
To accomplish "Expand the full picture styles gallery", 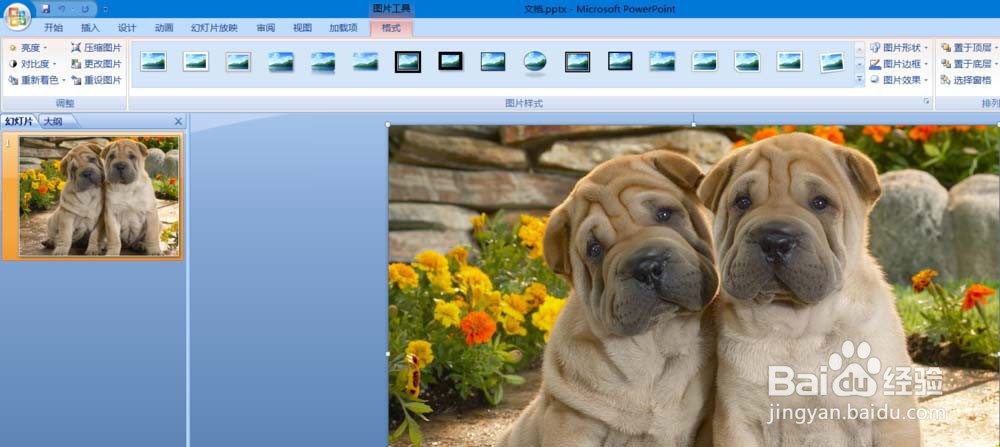I will coord(860,79).
